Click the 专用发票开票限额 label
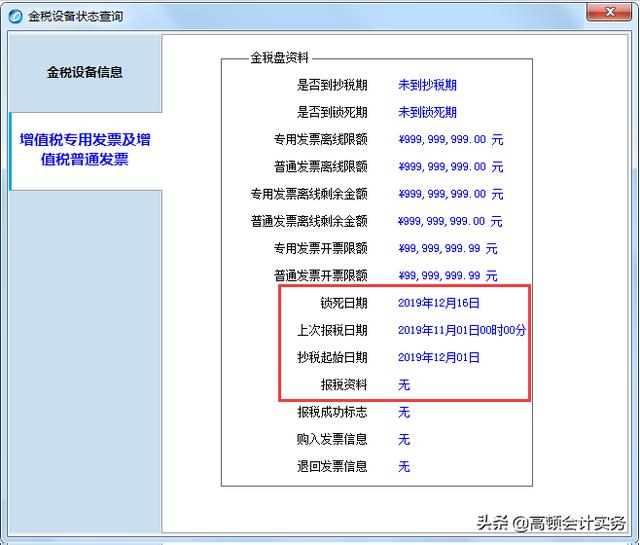This screenshot has height=545, width=640. click(320, 248)
